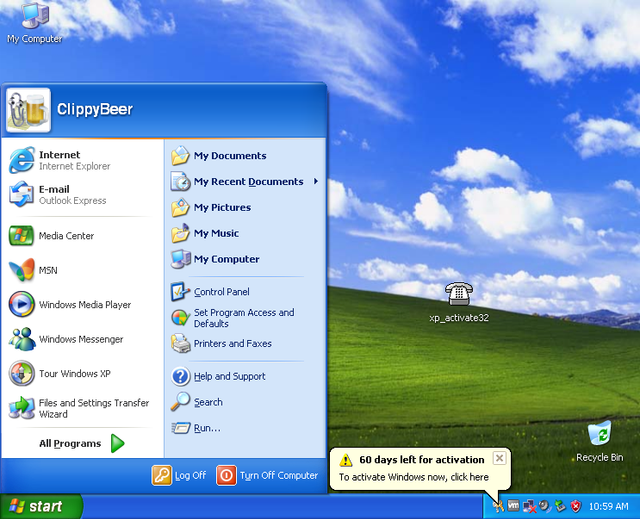Click Safely Remove Hardware tray icon
Viewport: 640px width, 519px height.
click(560, 506)
